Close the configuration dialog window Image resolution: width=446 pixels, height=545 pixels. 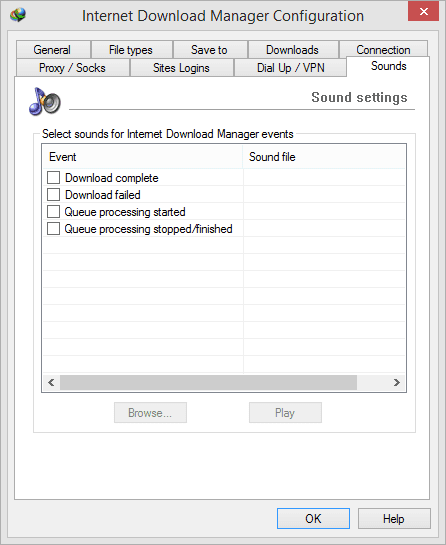pyautogui.click(x=423, y=11)
